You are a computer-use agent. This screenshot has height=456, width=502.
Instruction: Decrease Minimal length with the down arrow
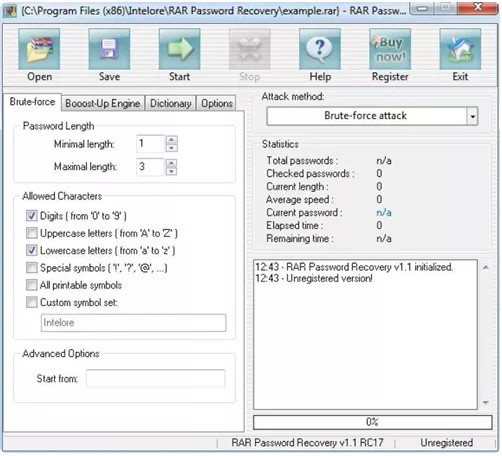click(x=171, y=148)
